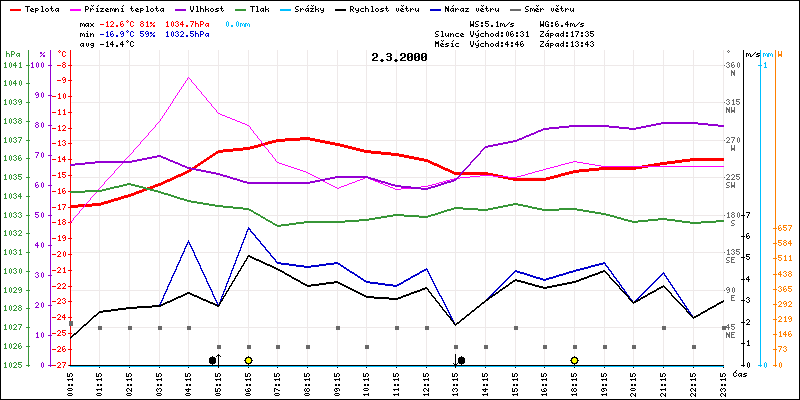Viewport: 800px width, 400px height.
Task: Select the Přízemní teplota legend entry
Action: 120,8
